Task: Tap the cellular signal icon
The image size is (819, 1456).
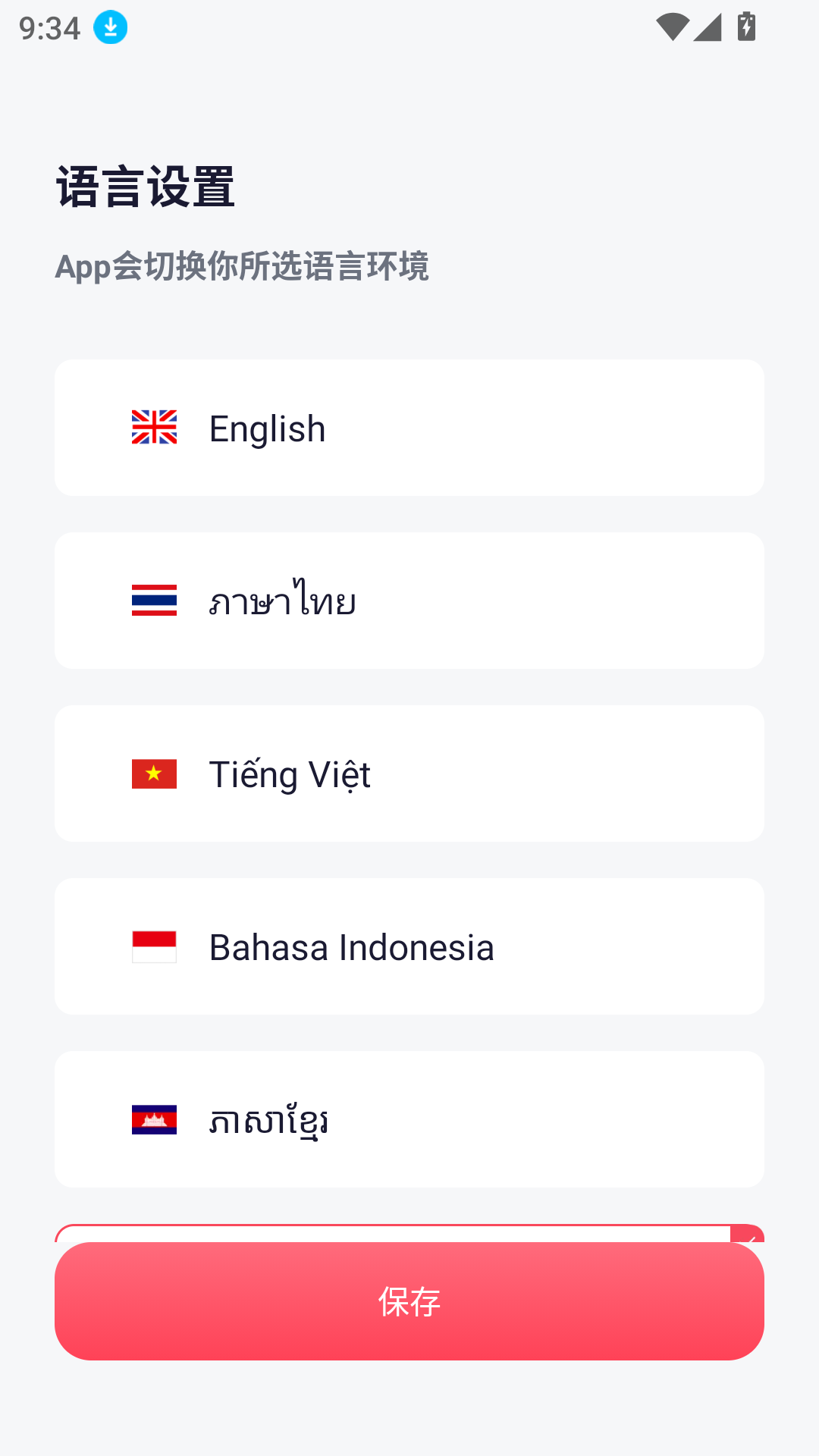Action: pyautogui.click(x=708, y=27)
